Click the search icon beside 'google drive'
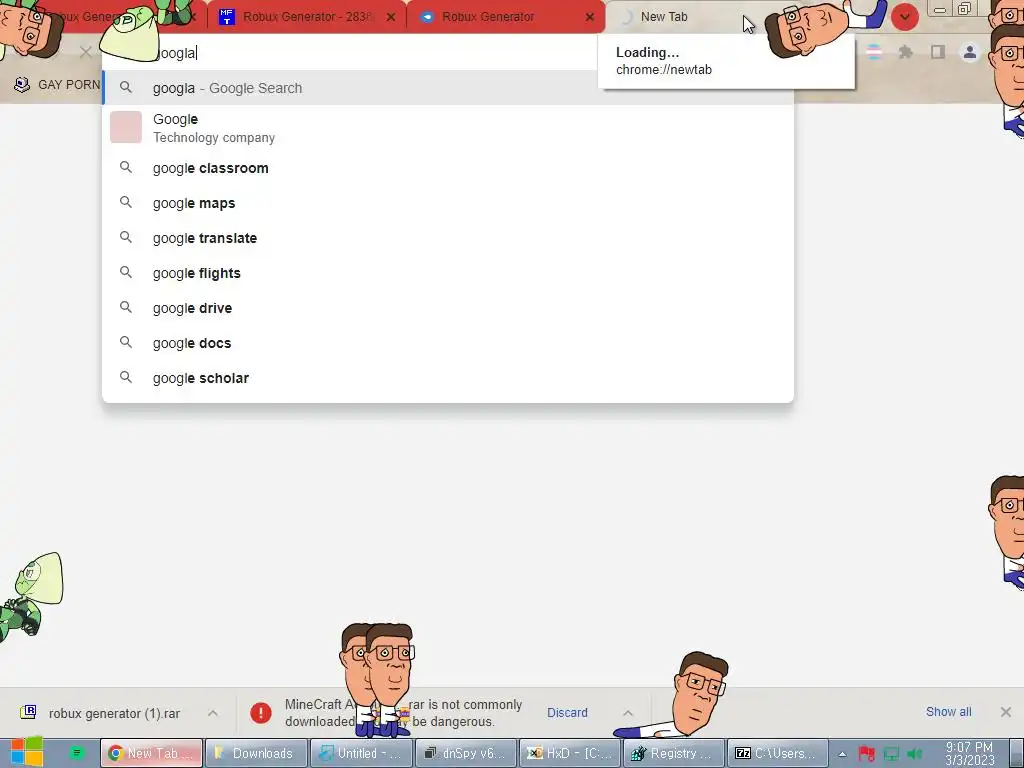 tap(125, 307)
